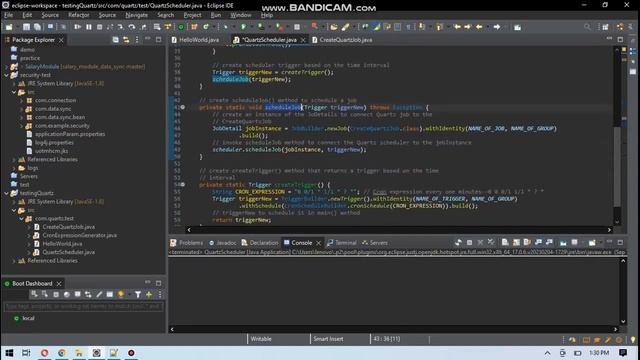Viewport: 640px width, 360px height.
Task: Switch to the Terminal tab
Action: (x=342, y=242)
